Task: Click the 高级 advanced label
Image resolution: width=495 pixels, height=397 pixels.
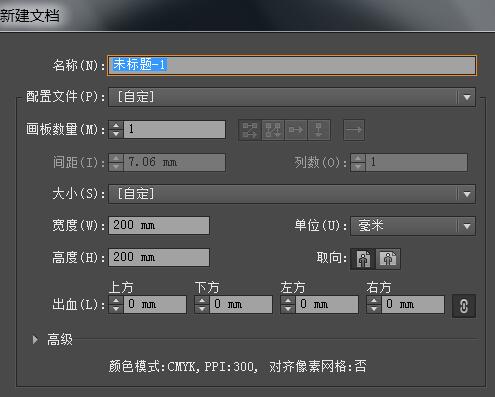Action: (x=60, y=340)
